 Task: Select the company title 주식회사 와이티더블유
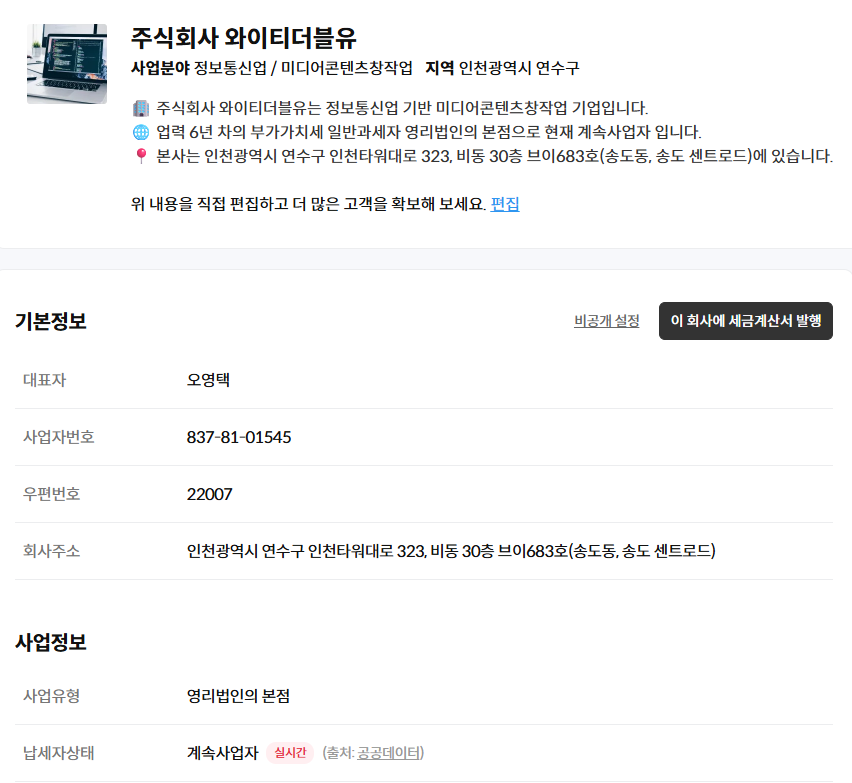(243, 38)
